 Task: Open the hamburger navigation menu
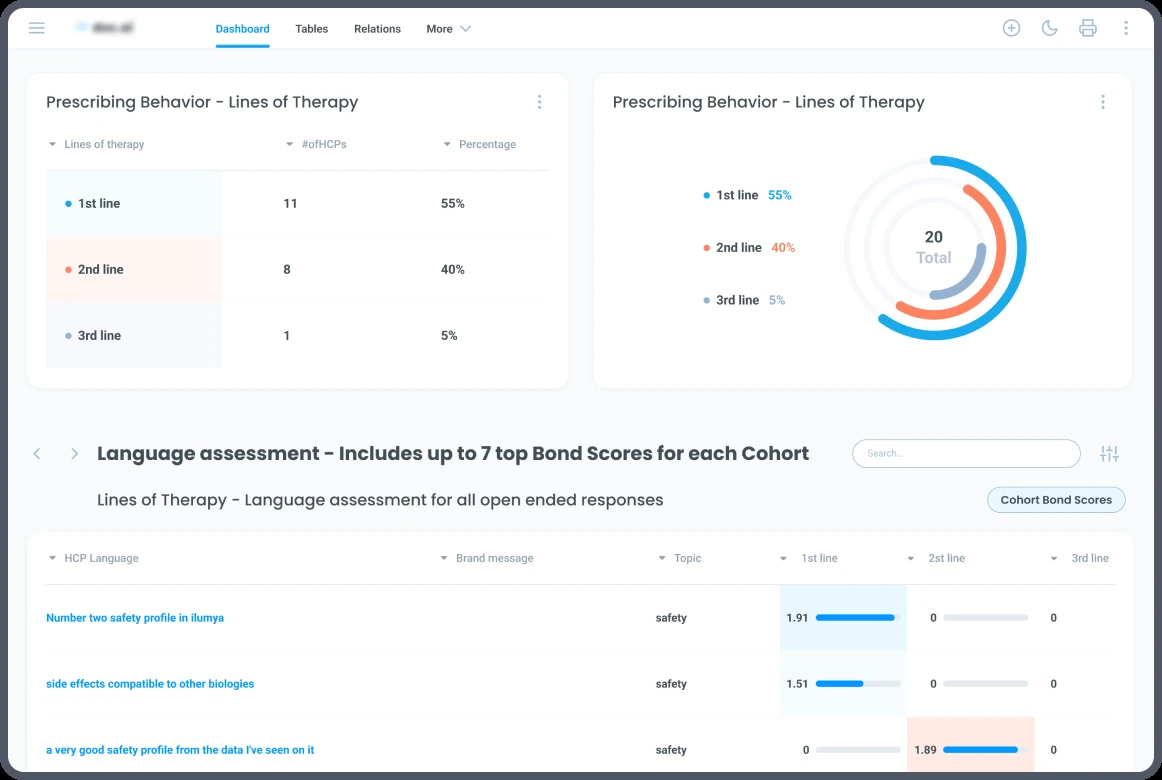(x=36, y=28)
